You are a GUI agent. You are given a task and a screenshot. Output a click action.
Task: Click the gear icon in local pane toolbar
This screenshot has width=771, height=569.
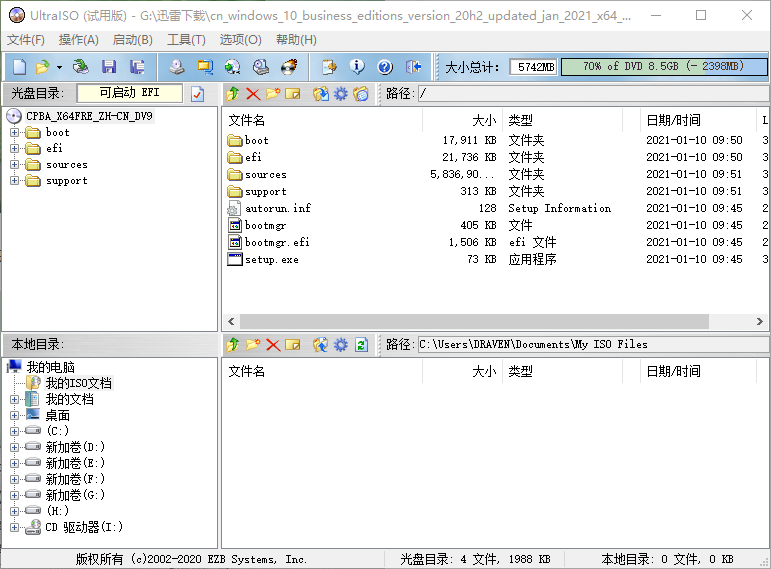(341, 345)
